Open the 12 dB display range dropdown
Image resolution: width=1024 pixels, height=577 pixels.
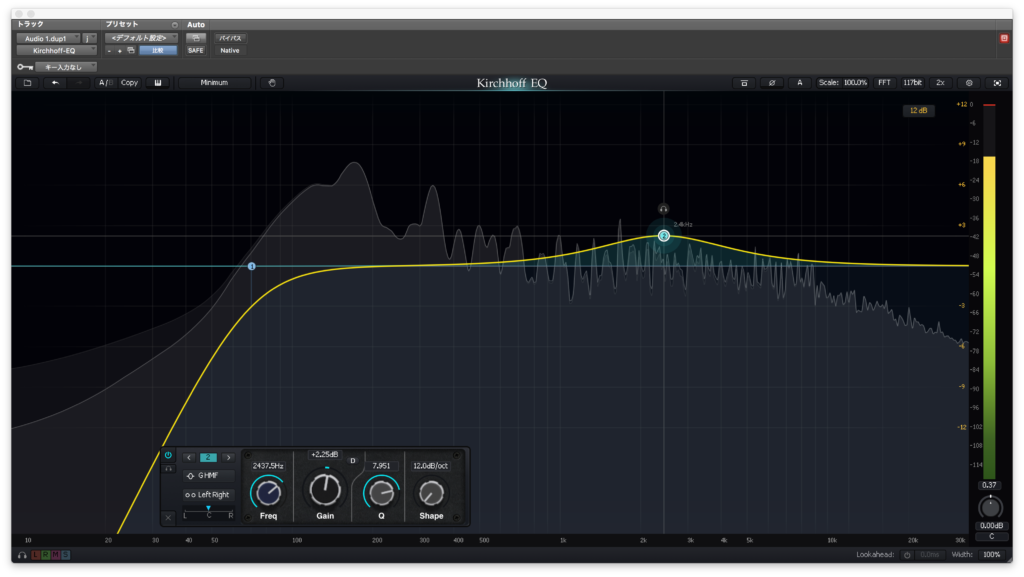(918, 110)
